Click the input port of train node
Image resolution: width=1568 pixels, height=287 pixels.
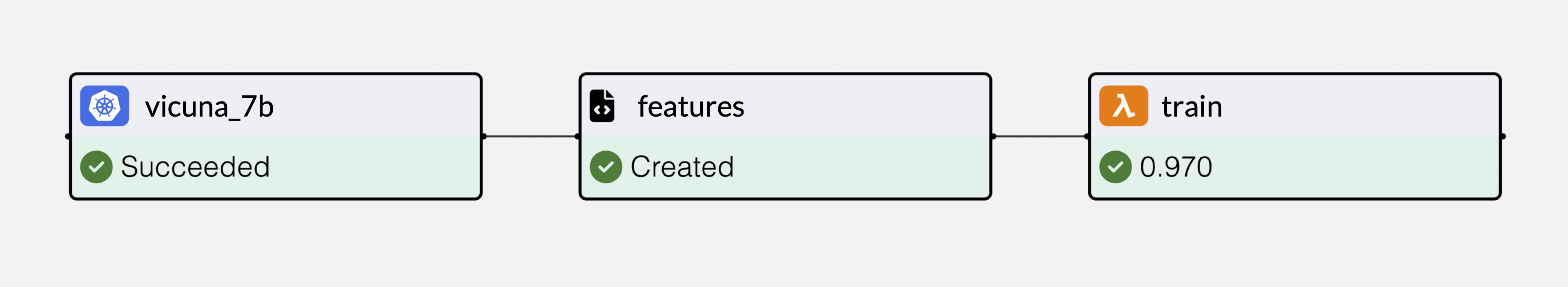(x=1087, y=136)
